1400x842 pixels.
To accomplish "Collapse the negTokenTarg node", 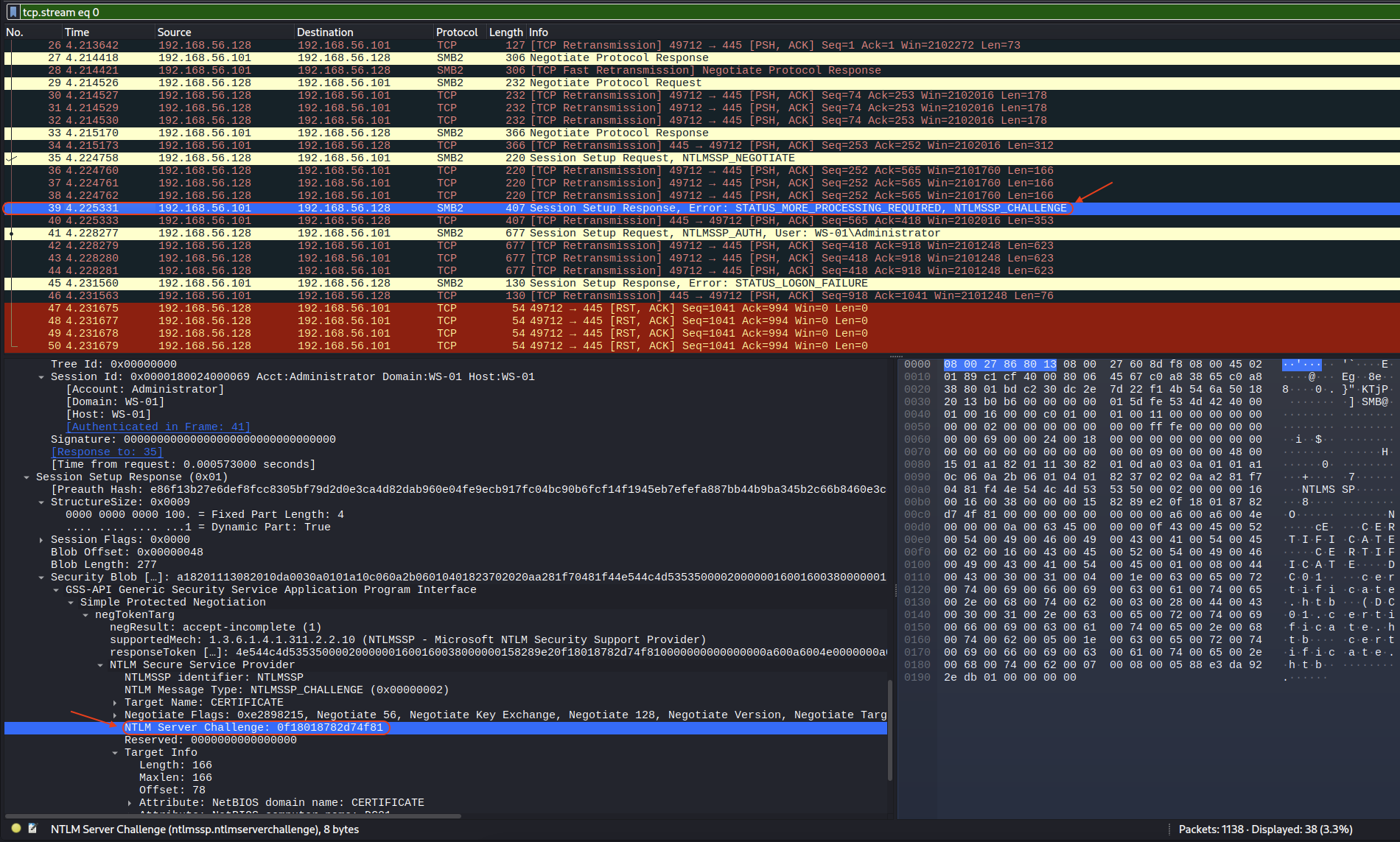I will click(85, 614).
